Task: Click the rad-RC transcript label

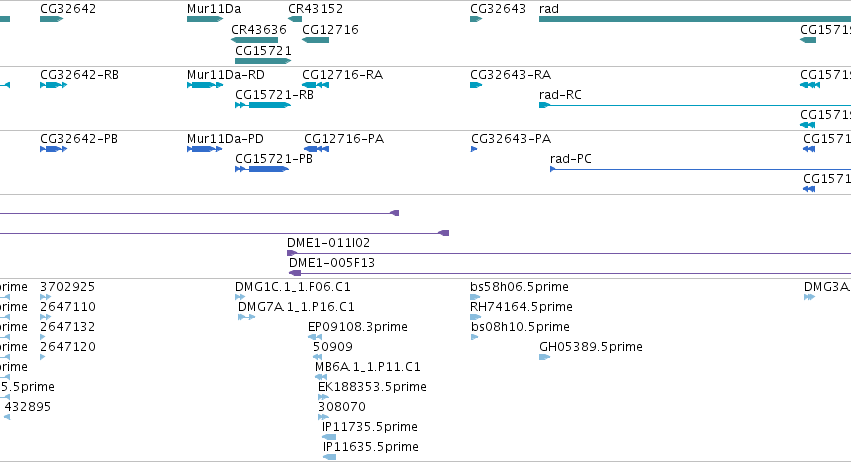Action: [x=560, y=94]
